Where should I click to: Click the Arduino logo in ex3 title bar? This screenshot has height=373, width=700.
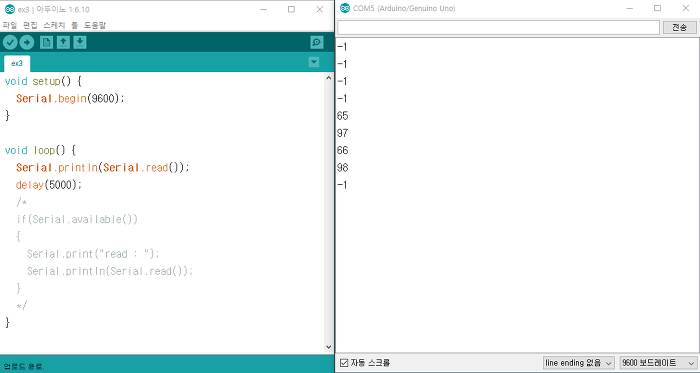click(x=9, y=9)
